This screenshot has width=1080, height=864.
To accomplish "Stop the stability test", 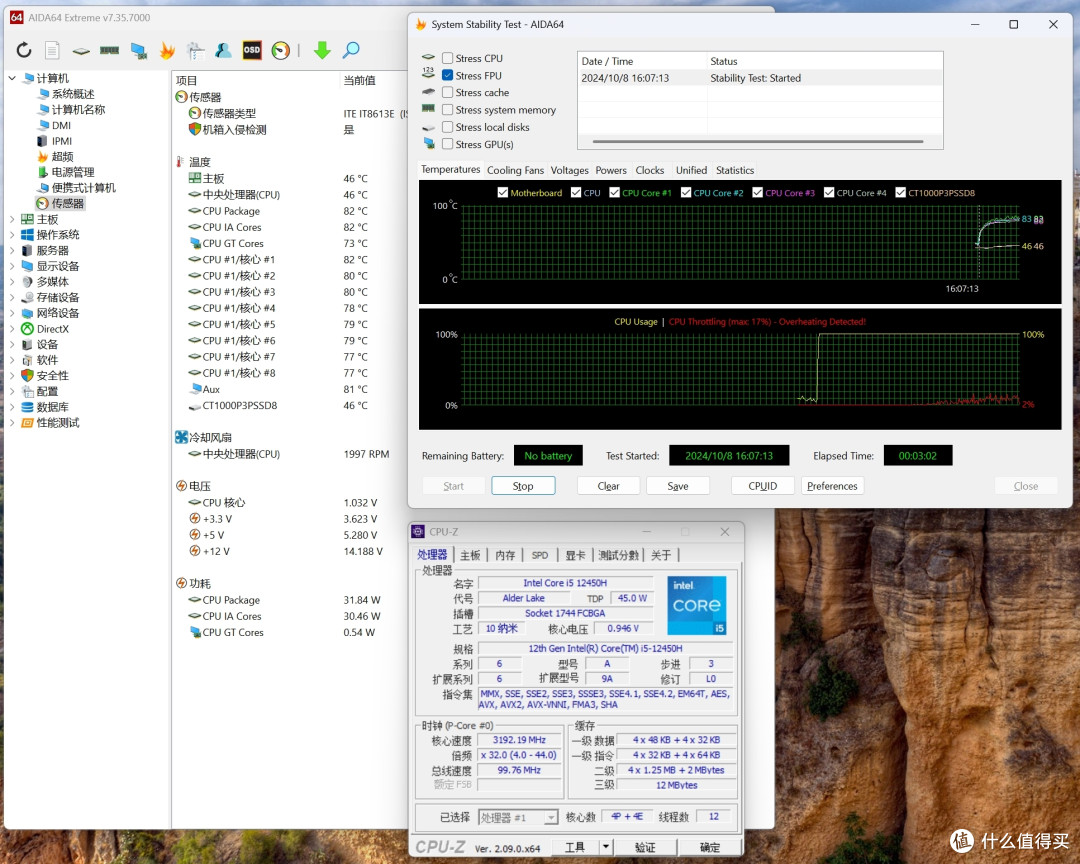I will point(523,486).
